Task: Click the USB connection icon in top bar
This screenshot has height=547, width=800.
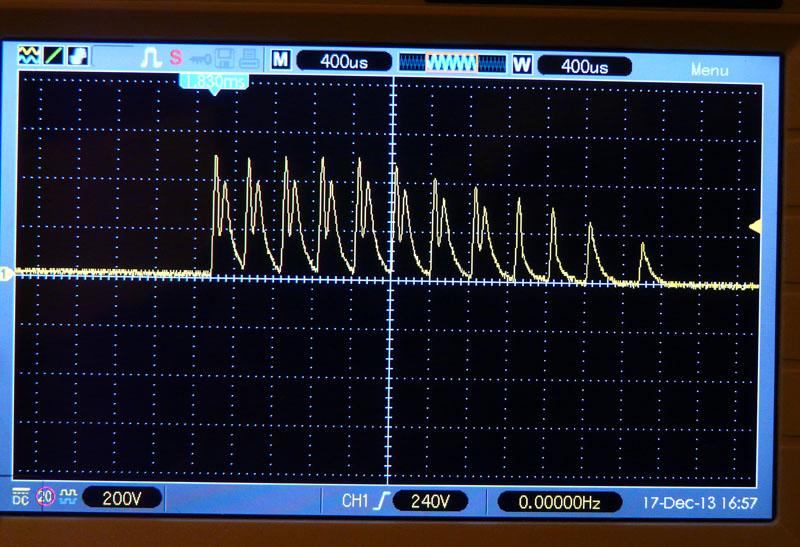Action: pos(201,60)
